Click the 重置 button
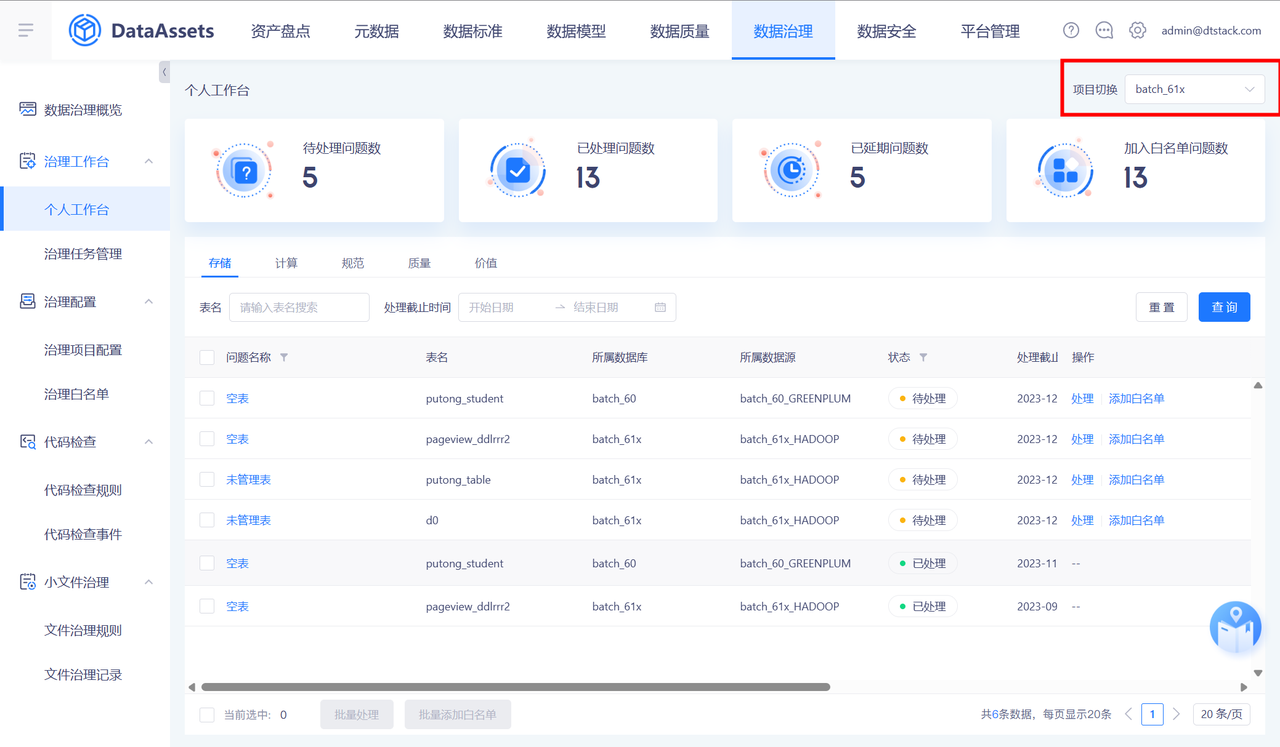This screenshot has height=747, width=1280. 1162,307
